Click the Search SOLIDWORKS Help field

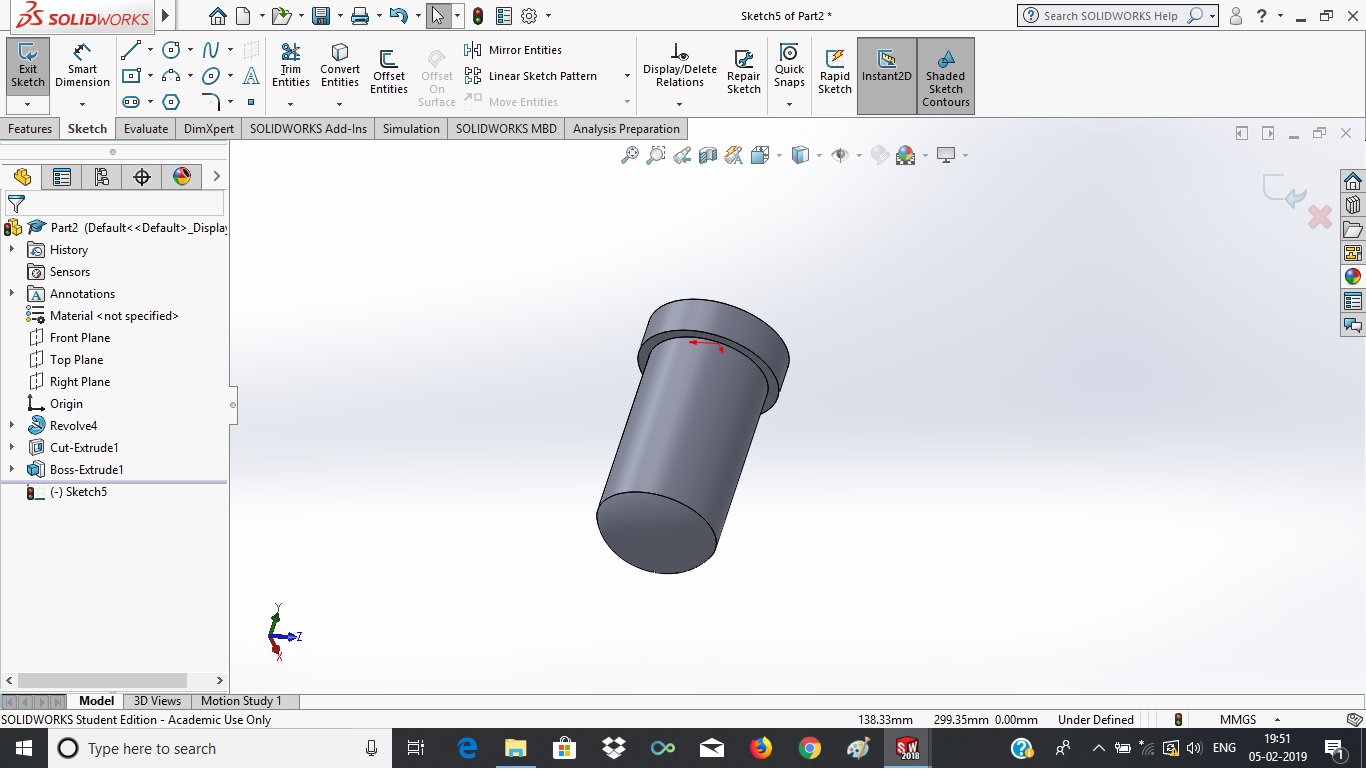click(x=1110, y=16)
